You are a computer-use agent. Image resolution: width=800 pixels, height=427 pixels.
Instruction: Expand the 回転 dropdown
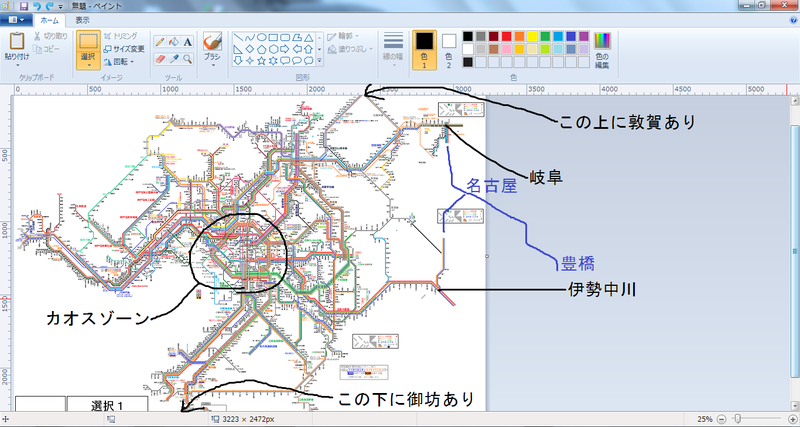pos(118,62)
